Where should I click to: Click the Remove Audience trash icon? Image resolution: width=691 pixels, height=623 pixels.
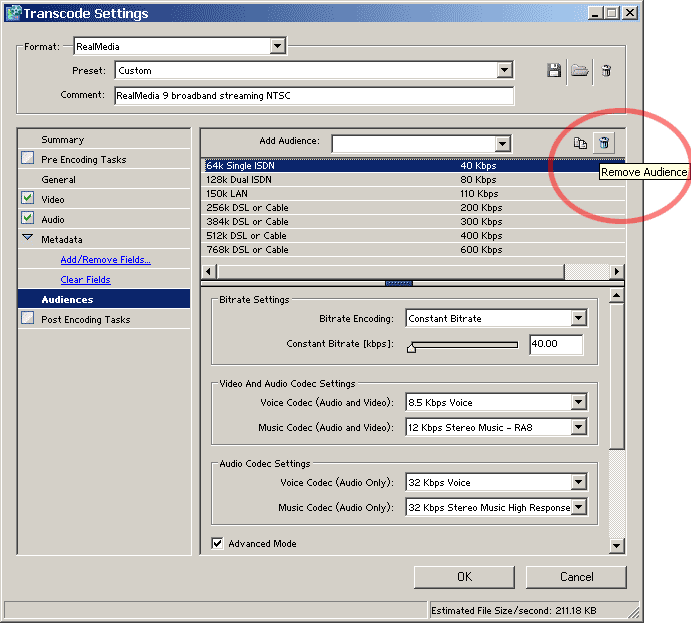click(604, 143)
